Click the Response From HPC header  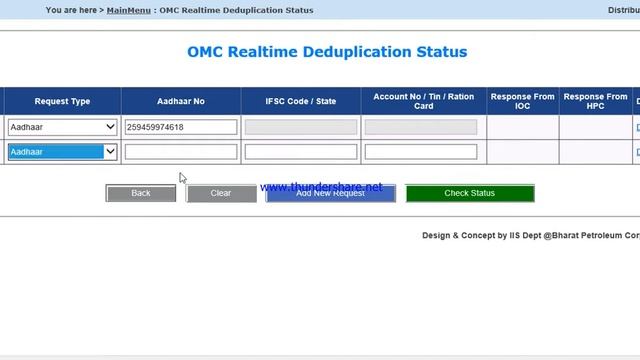(596, 101)
